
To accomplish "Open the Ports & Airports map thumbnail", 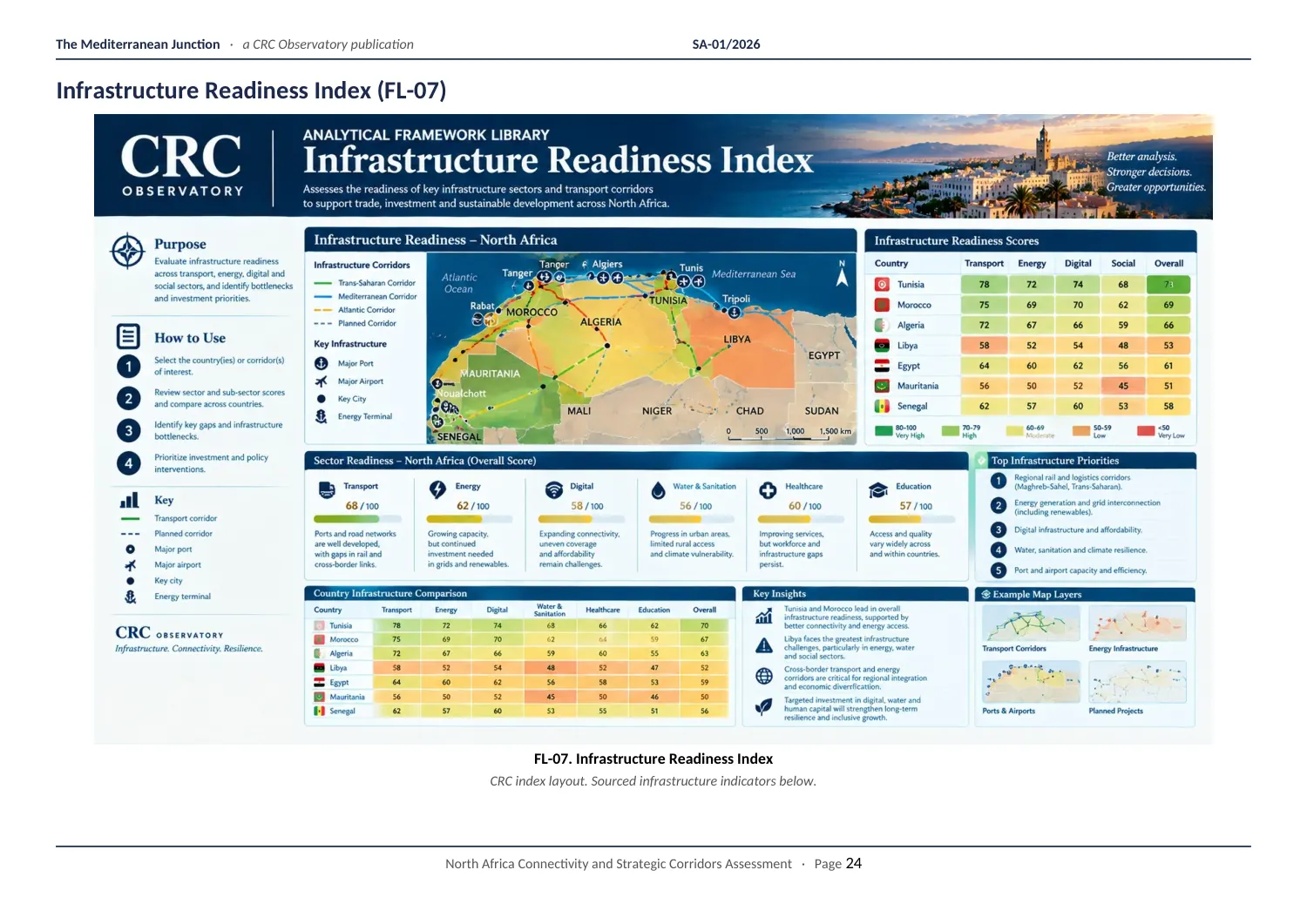I will [x=1031, y=682].
